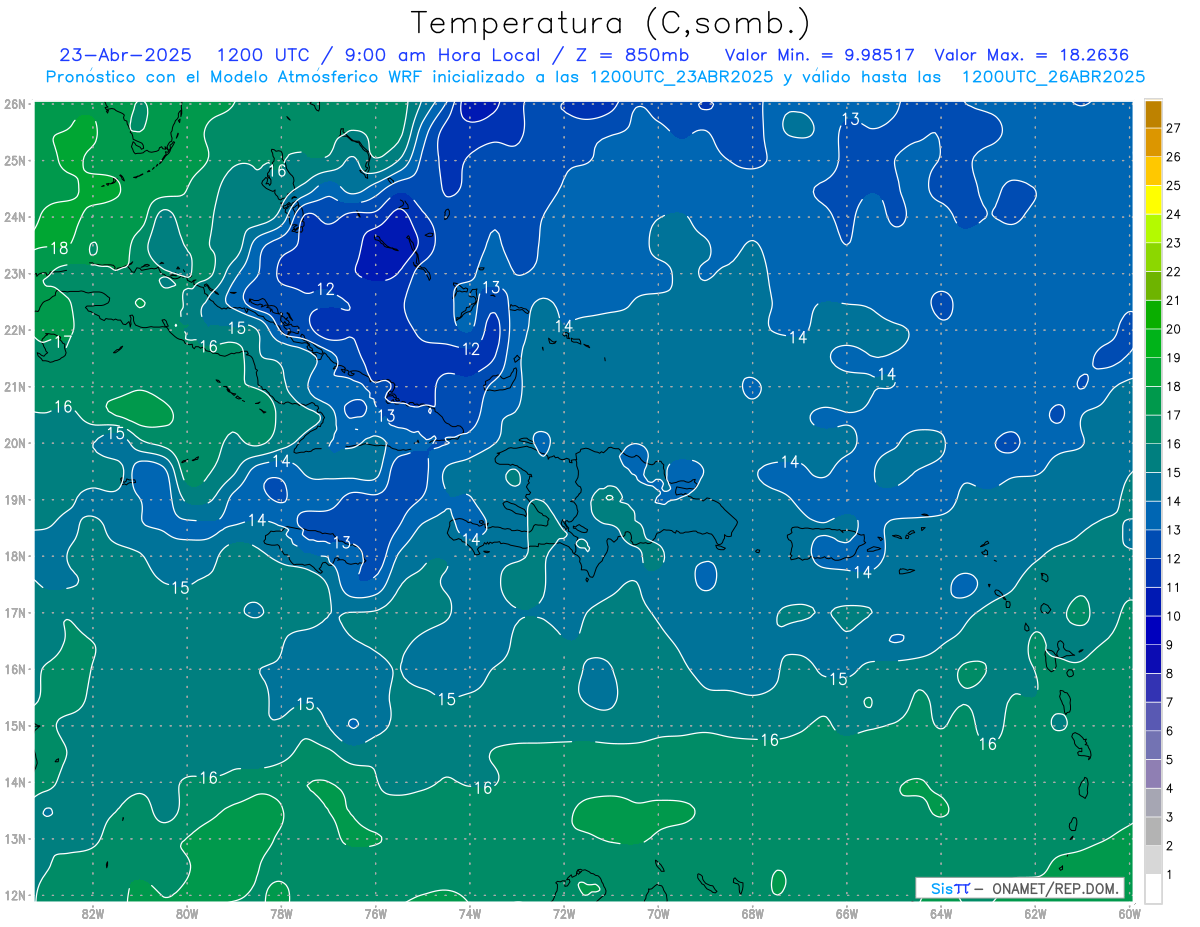The width and height of the screenshot is (1200, 927).
Task: Select the dark blue legend swatch between 9 and 10
Action: [1154, 631]
